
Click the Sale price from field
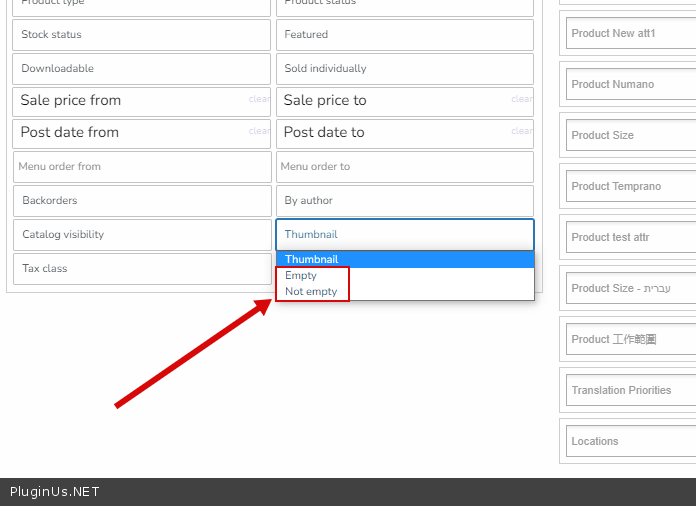131,101
